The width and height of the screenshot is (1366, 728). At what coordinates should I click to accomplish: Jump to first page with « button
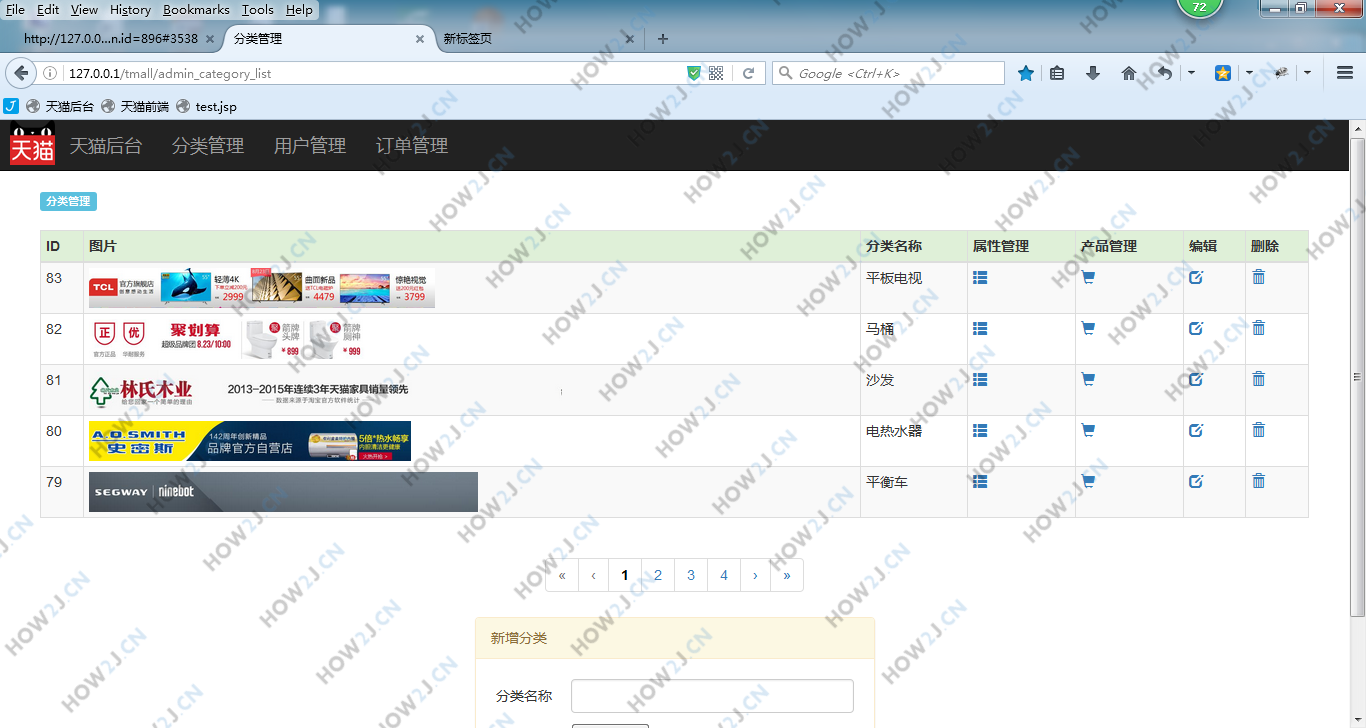pos(562,575)
